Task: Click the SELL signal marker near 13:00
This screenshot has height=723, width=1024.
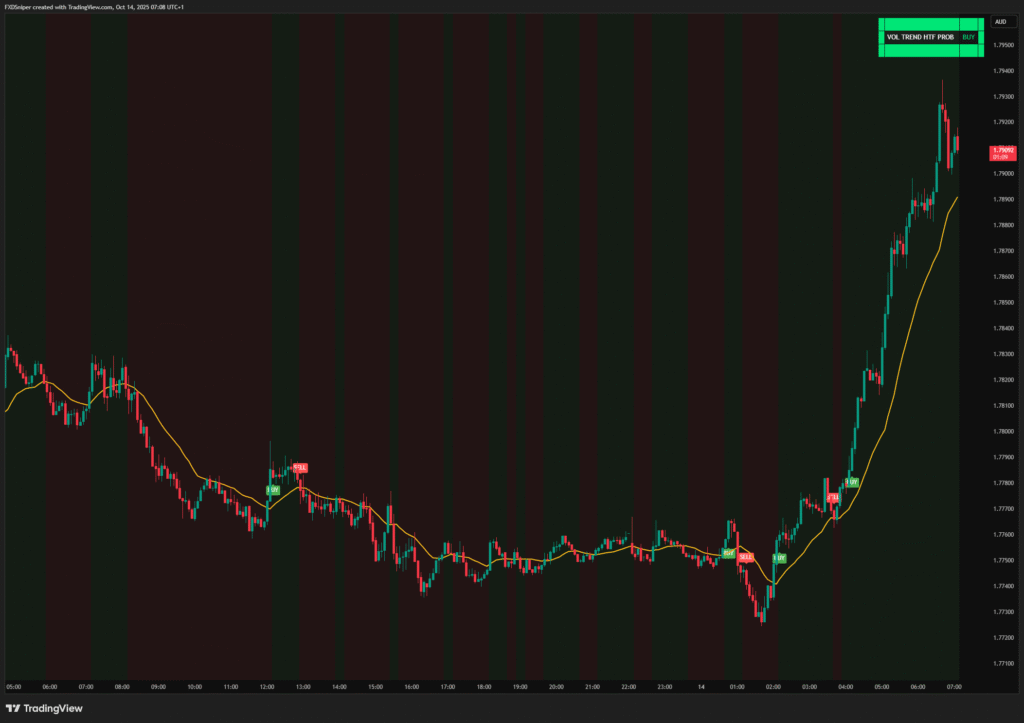Action: tap(300, 467)
